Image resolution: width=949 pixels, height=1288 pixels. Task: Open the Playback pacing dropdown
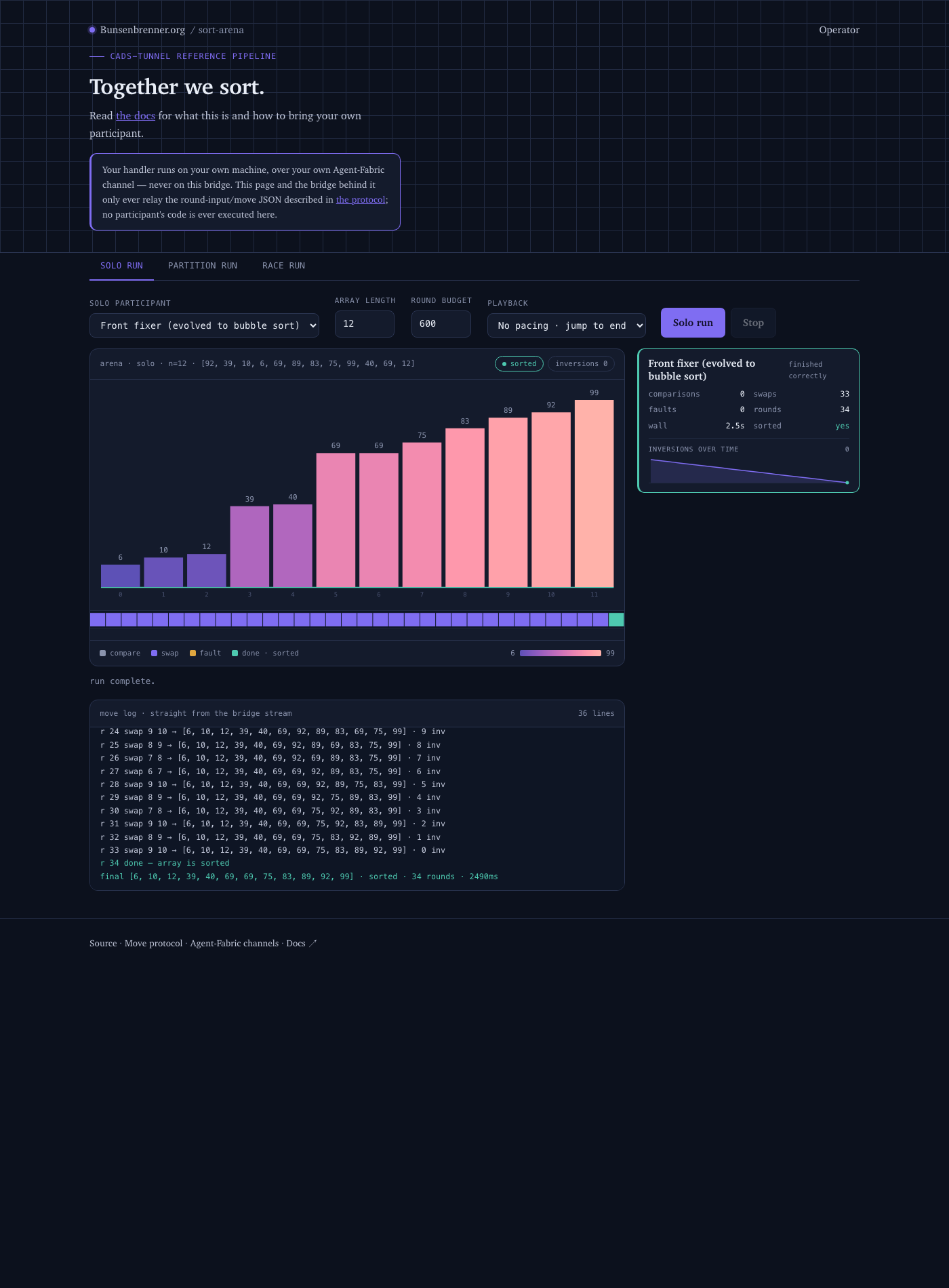point(567,325)
